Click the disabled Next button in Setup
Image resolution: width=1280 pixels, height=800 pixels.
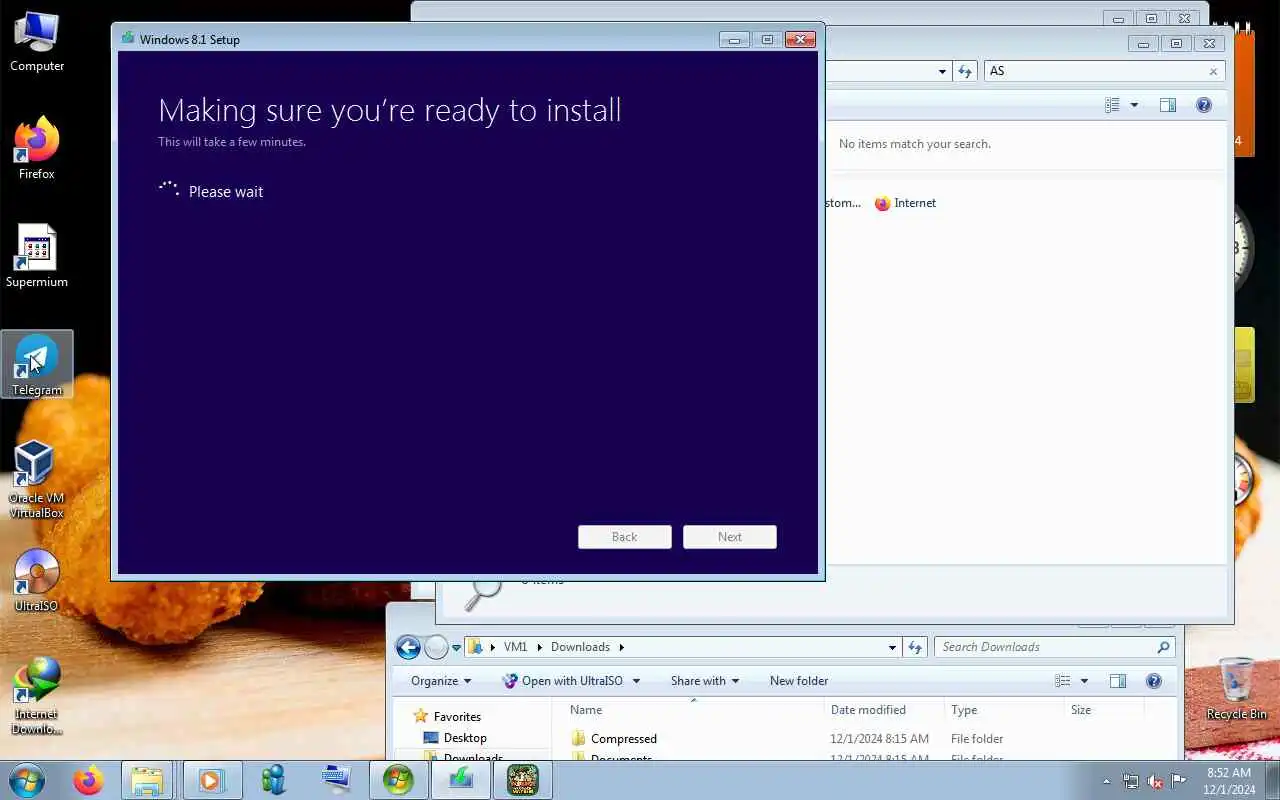point(730,537)
